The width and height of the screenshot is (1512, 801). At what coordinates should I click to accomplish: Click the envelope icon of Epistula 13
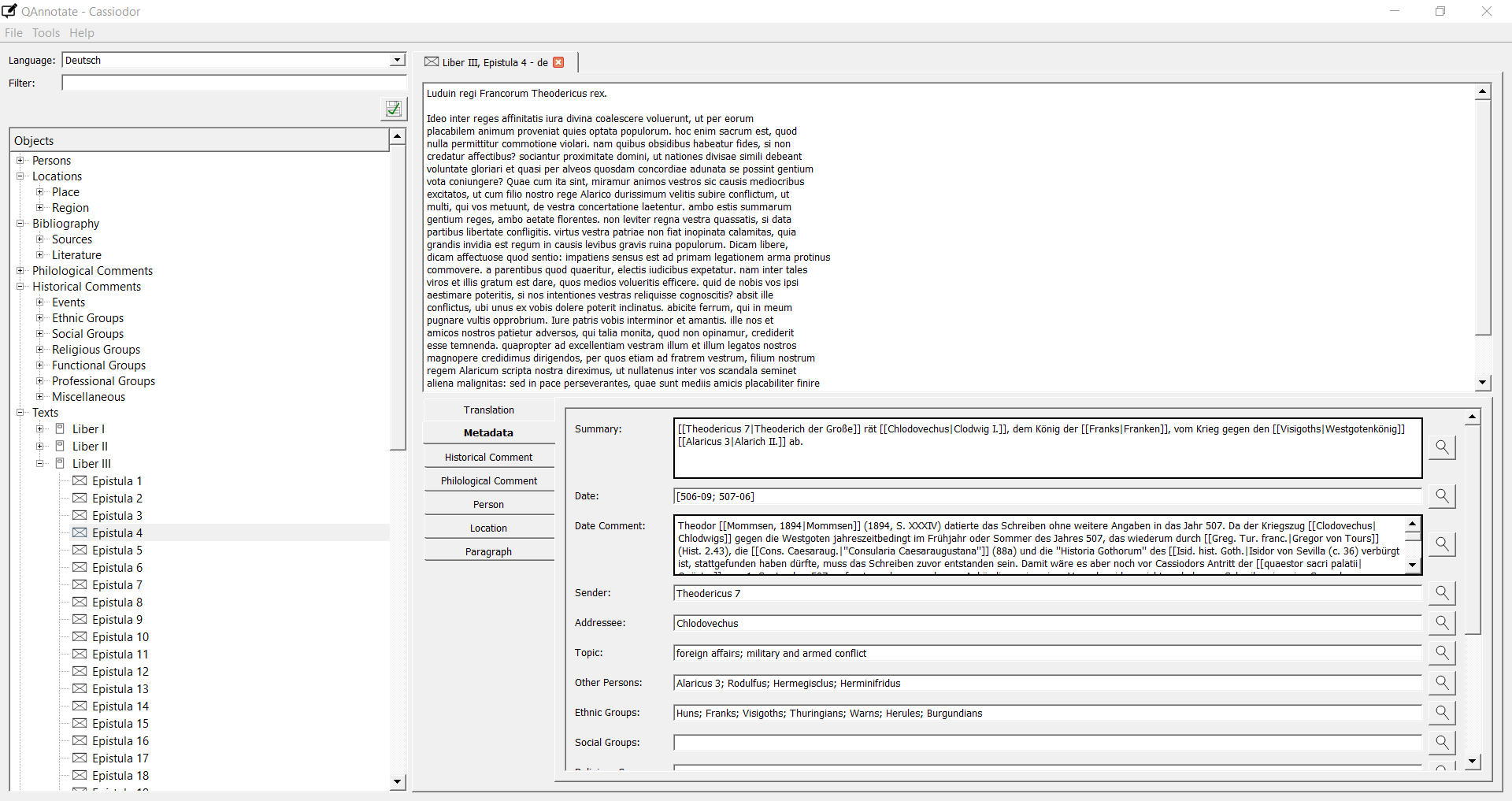click(x=80, y=688)
